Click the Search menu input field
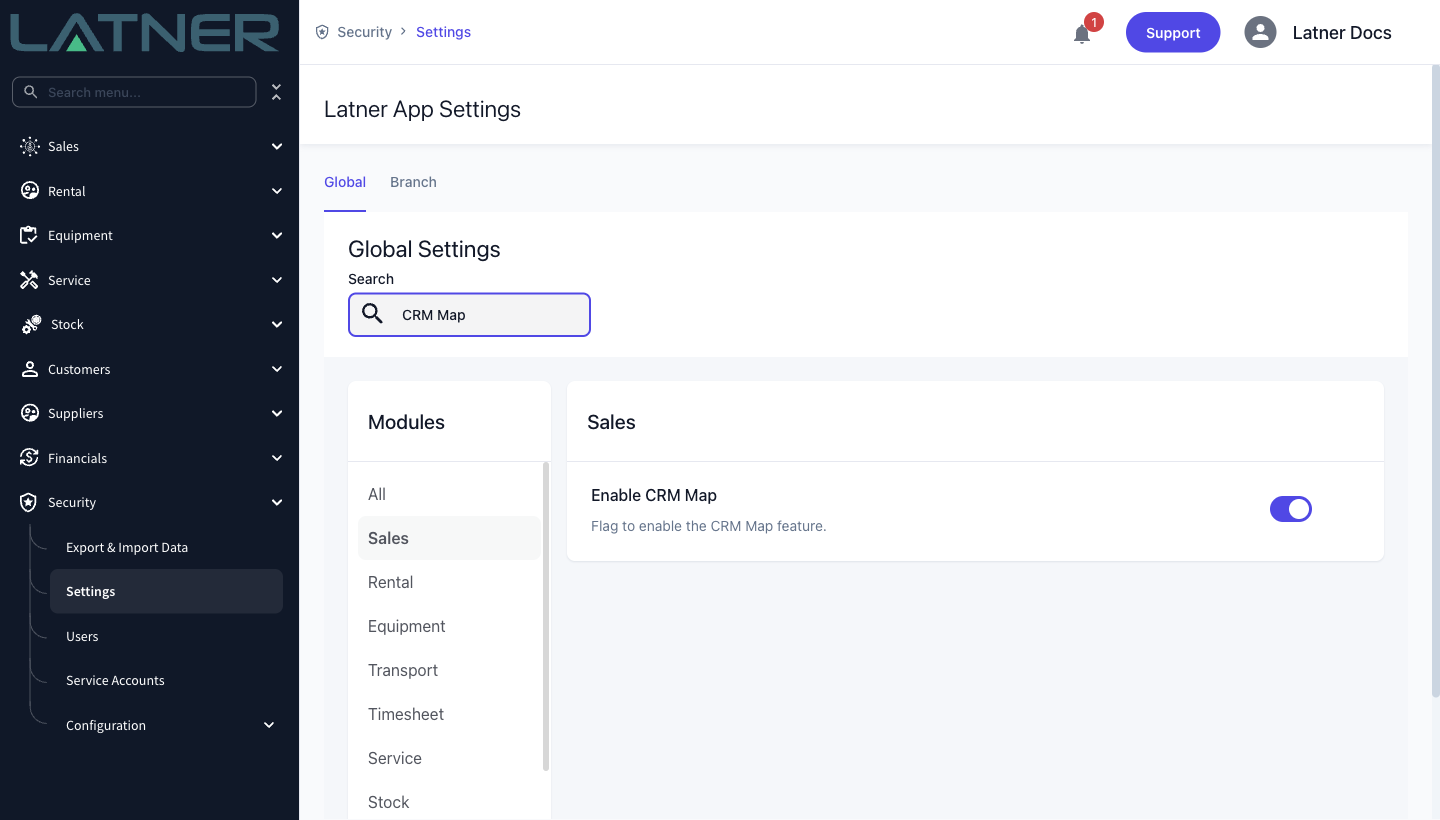The image size is (1440, 820). click(134, 92)
